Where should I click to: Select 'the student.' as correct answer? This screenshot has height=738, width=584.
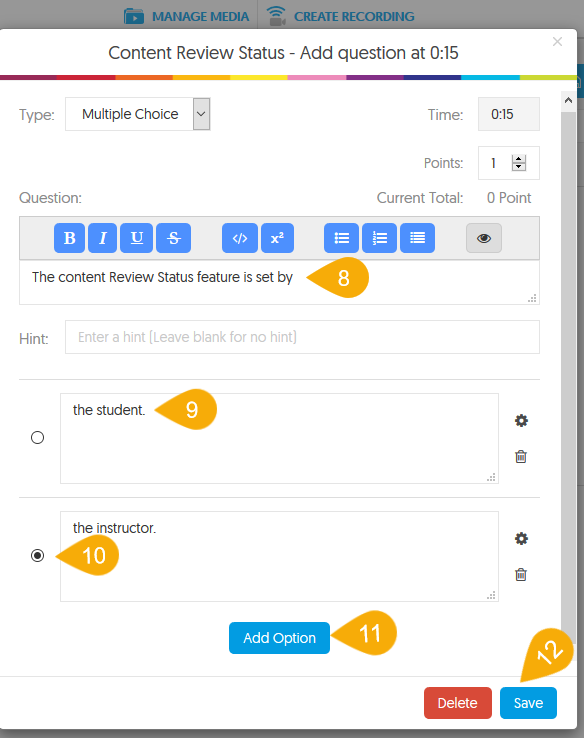click(x=38, y=438)
